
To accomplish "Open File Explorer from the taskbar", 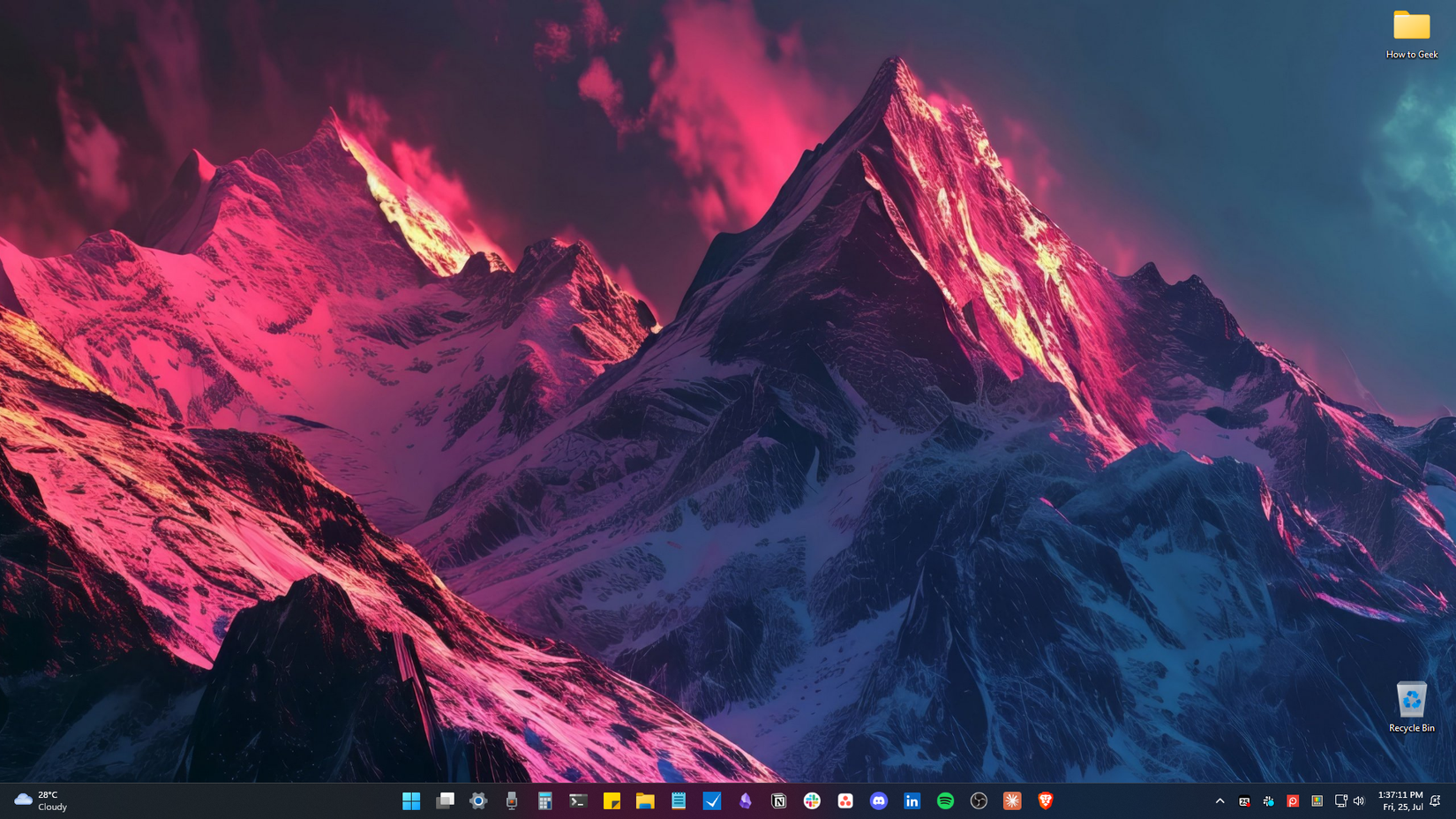I will (645, 800).
